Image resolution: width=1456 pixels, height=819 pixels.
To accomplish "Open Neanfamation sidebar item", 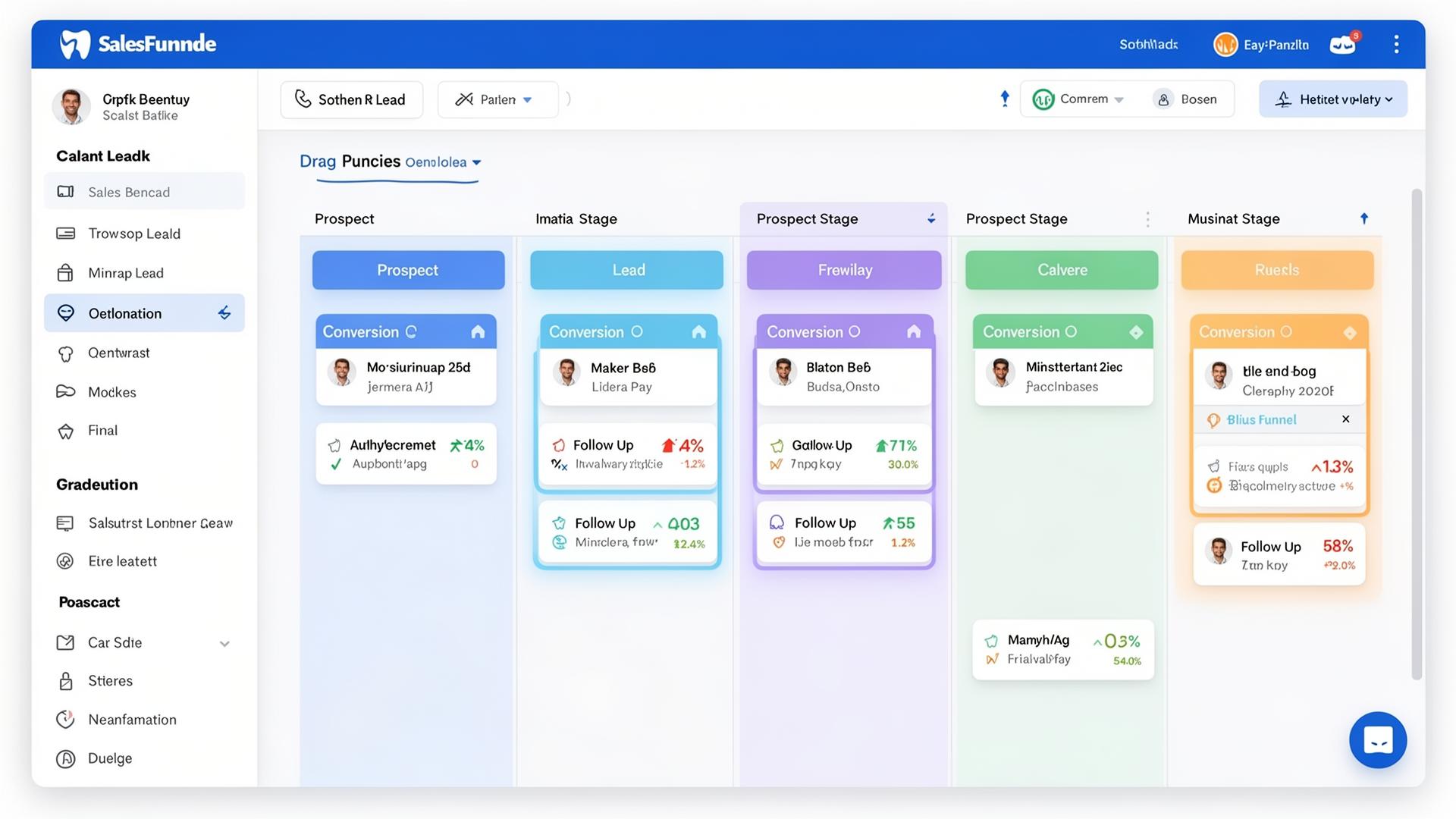I will pyautogui.click(x=144, y=720).
